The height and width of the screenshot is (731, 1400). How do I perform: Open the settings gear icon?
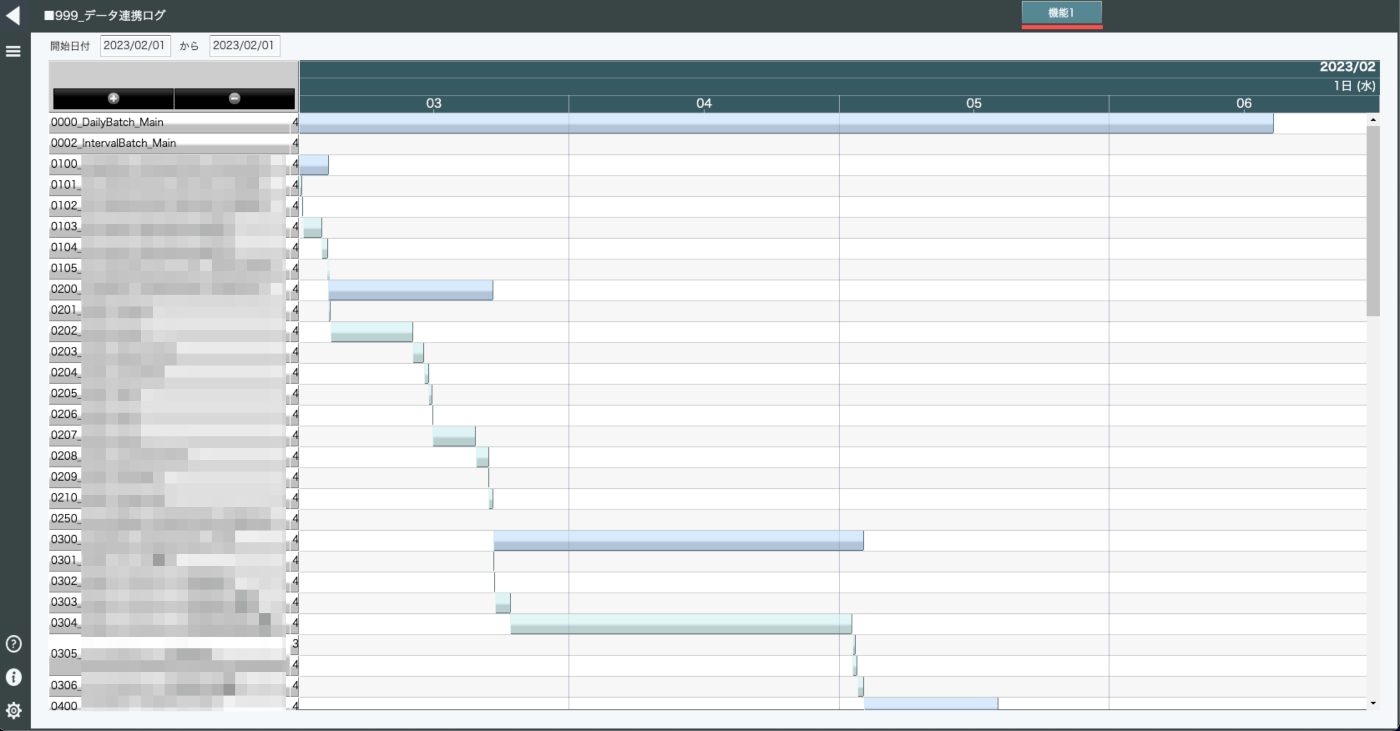(x=14, y=710)
